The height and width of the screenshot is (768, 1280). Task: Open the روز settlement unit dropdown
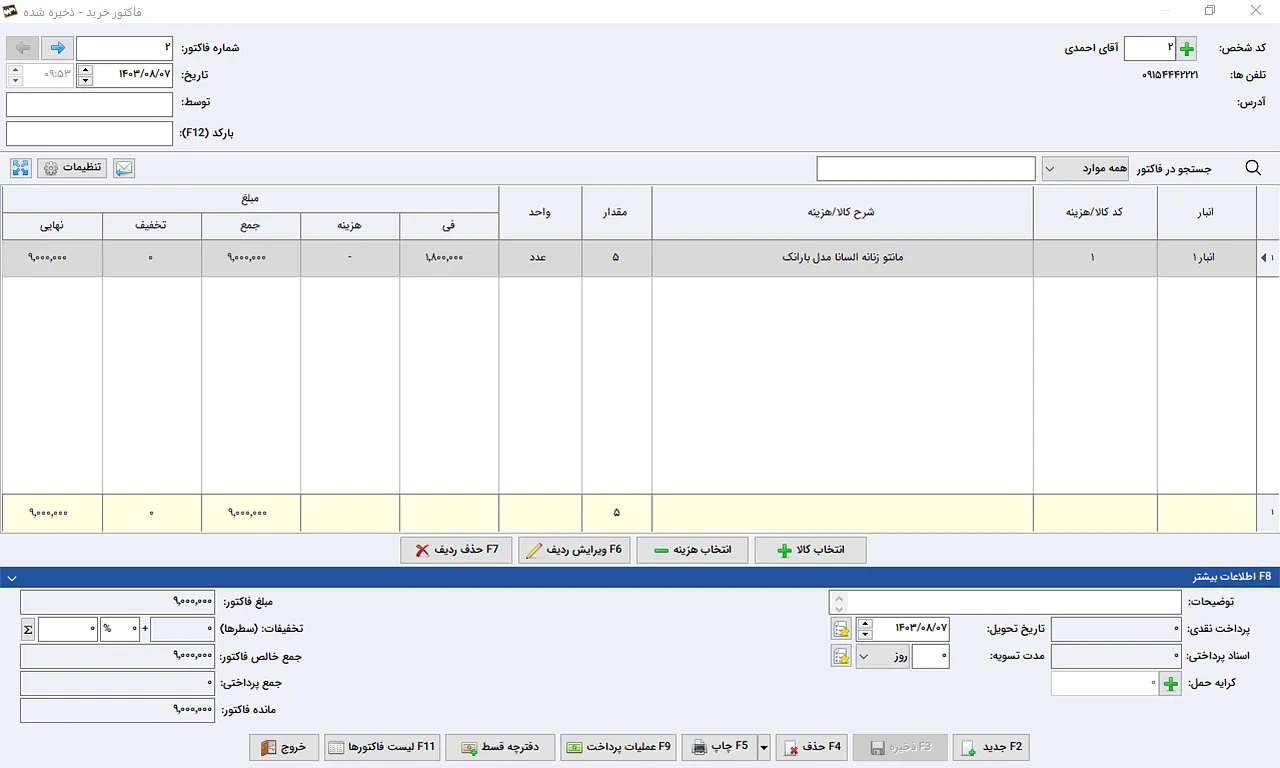(x=883, y=656)
